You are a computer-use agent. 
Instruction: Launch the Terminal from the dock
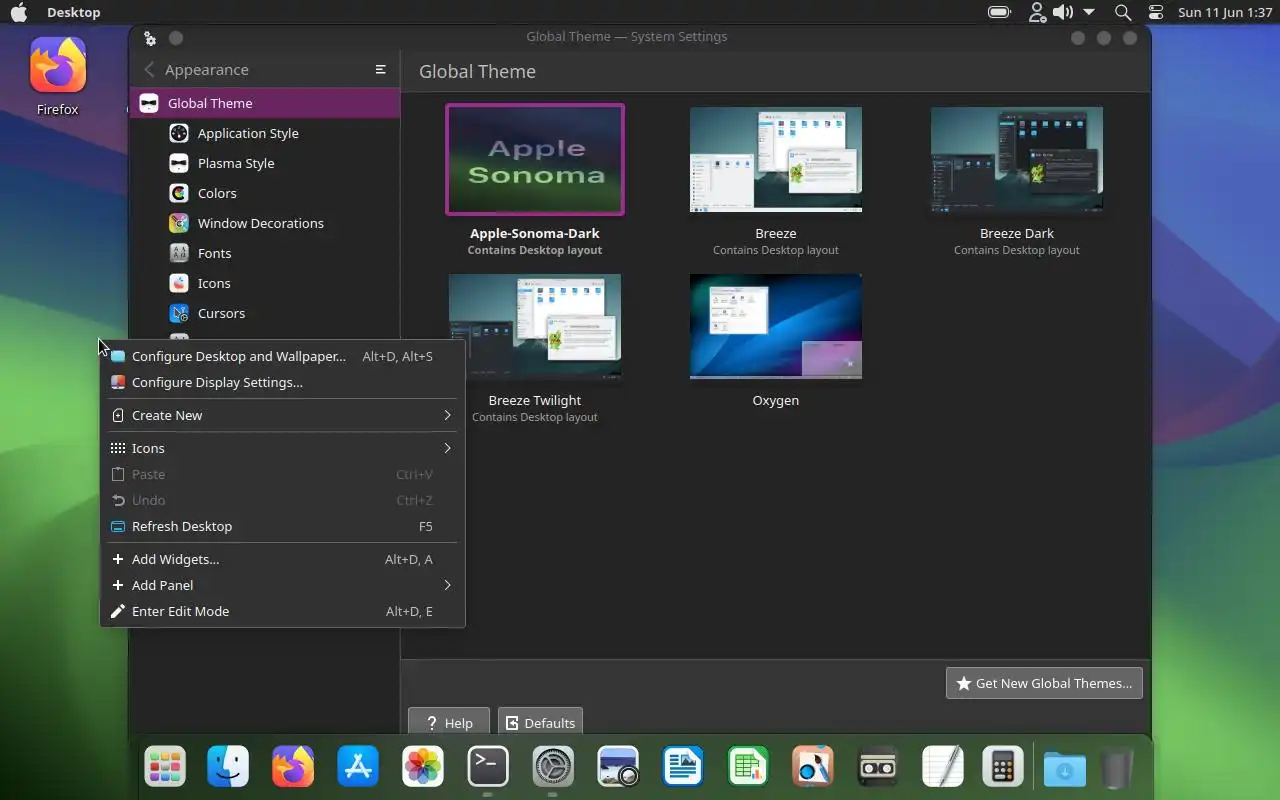[488, 767]
